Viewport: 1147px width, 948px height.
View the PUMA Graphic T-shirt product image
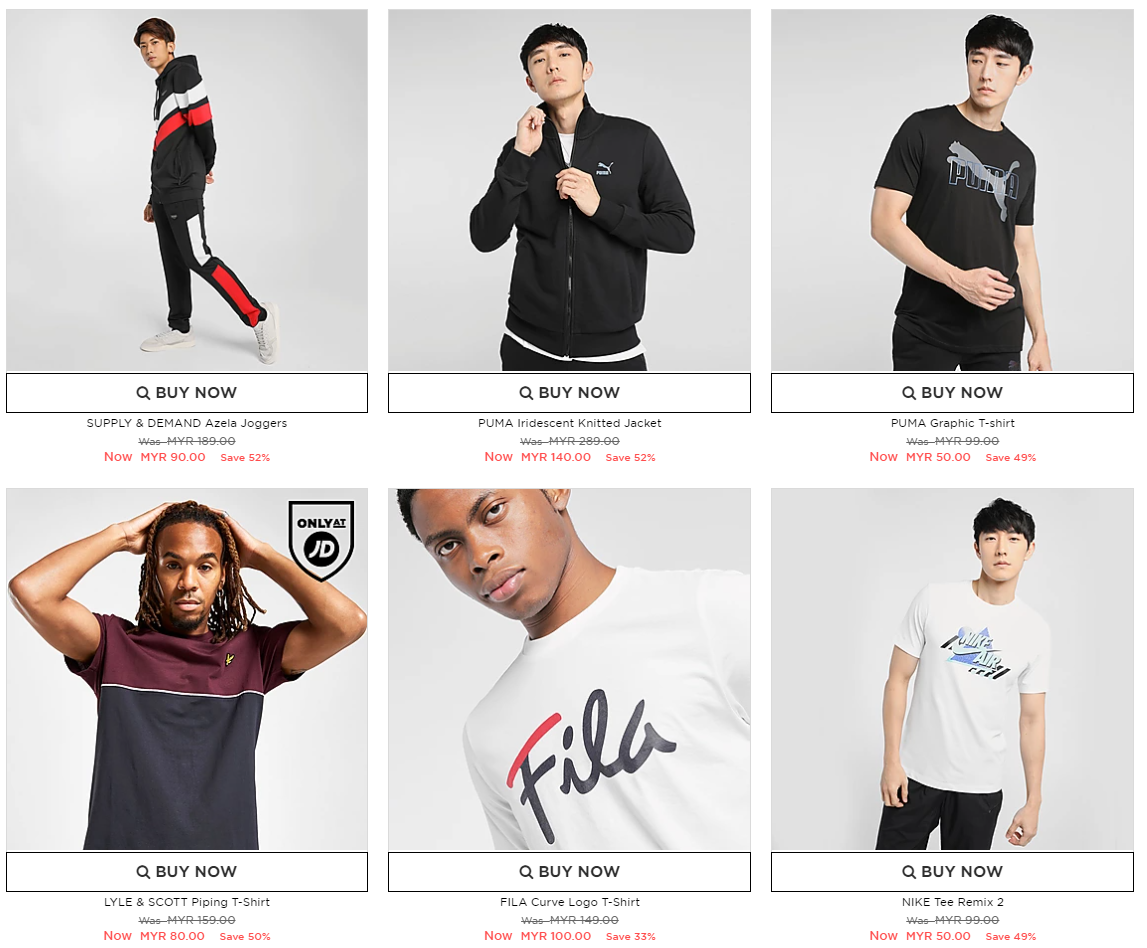click(952, 190)
